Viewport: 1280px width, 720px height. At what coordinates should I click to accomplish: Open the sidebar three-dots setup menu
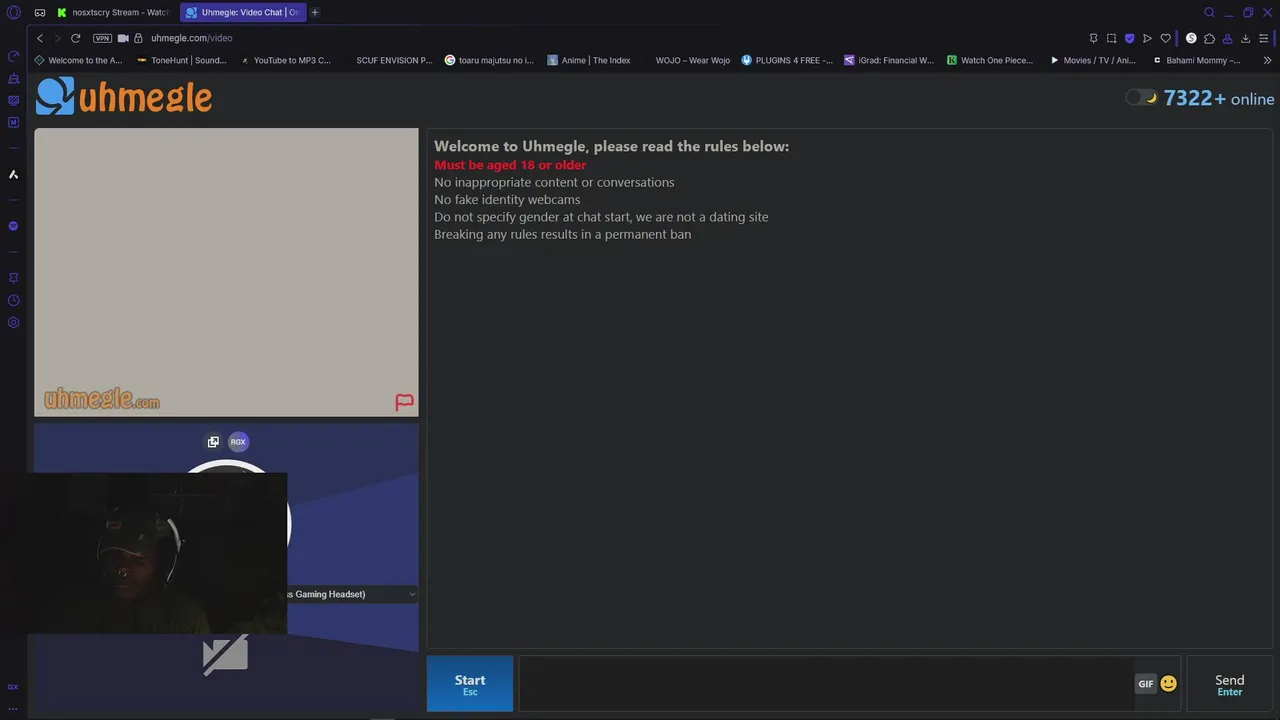pos(13,708)
